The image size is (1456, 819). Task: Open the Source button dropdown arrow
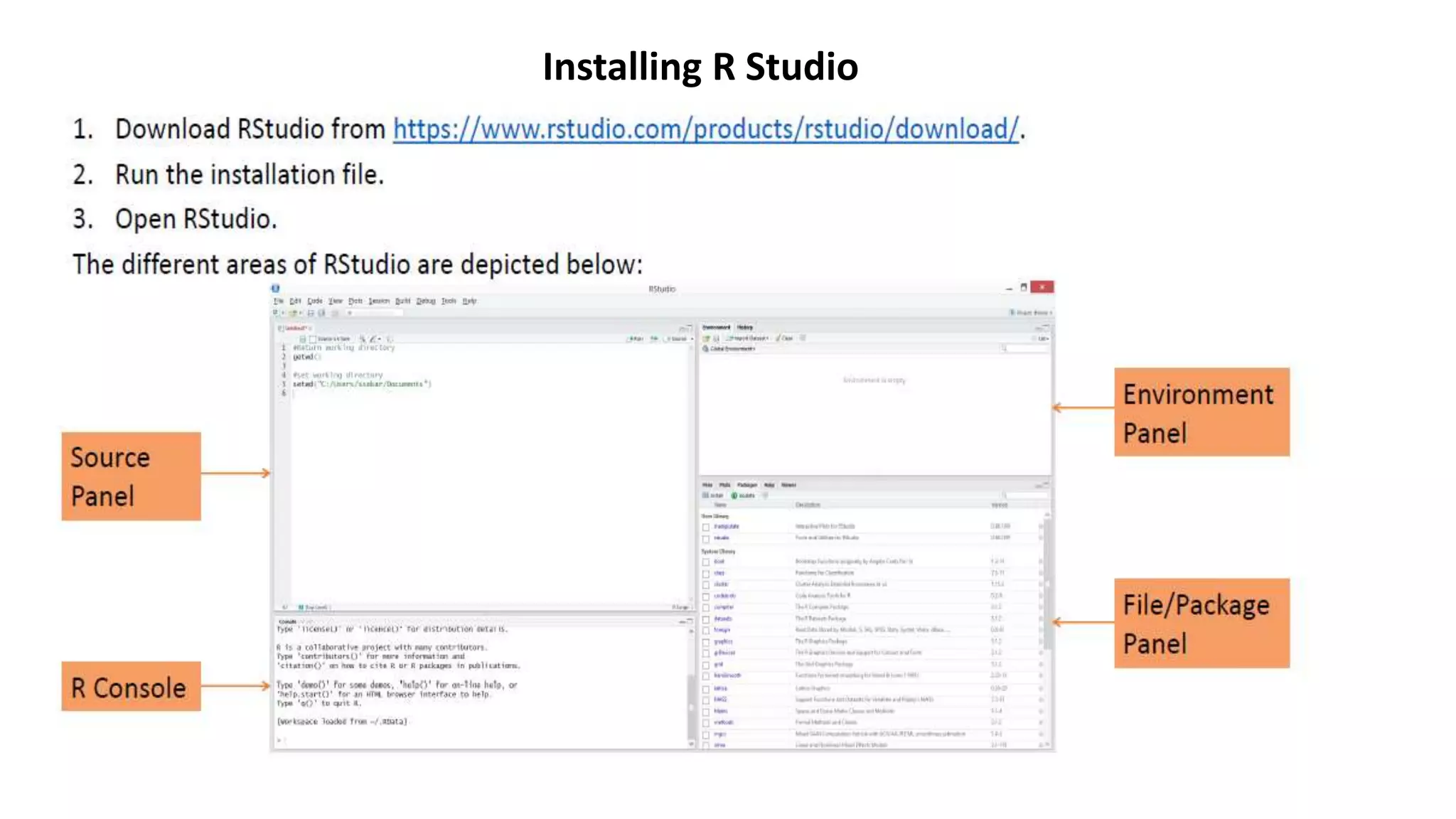(x=692, y=339)
